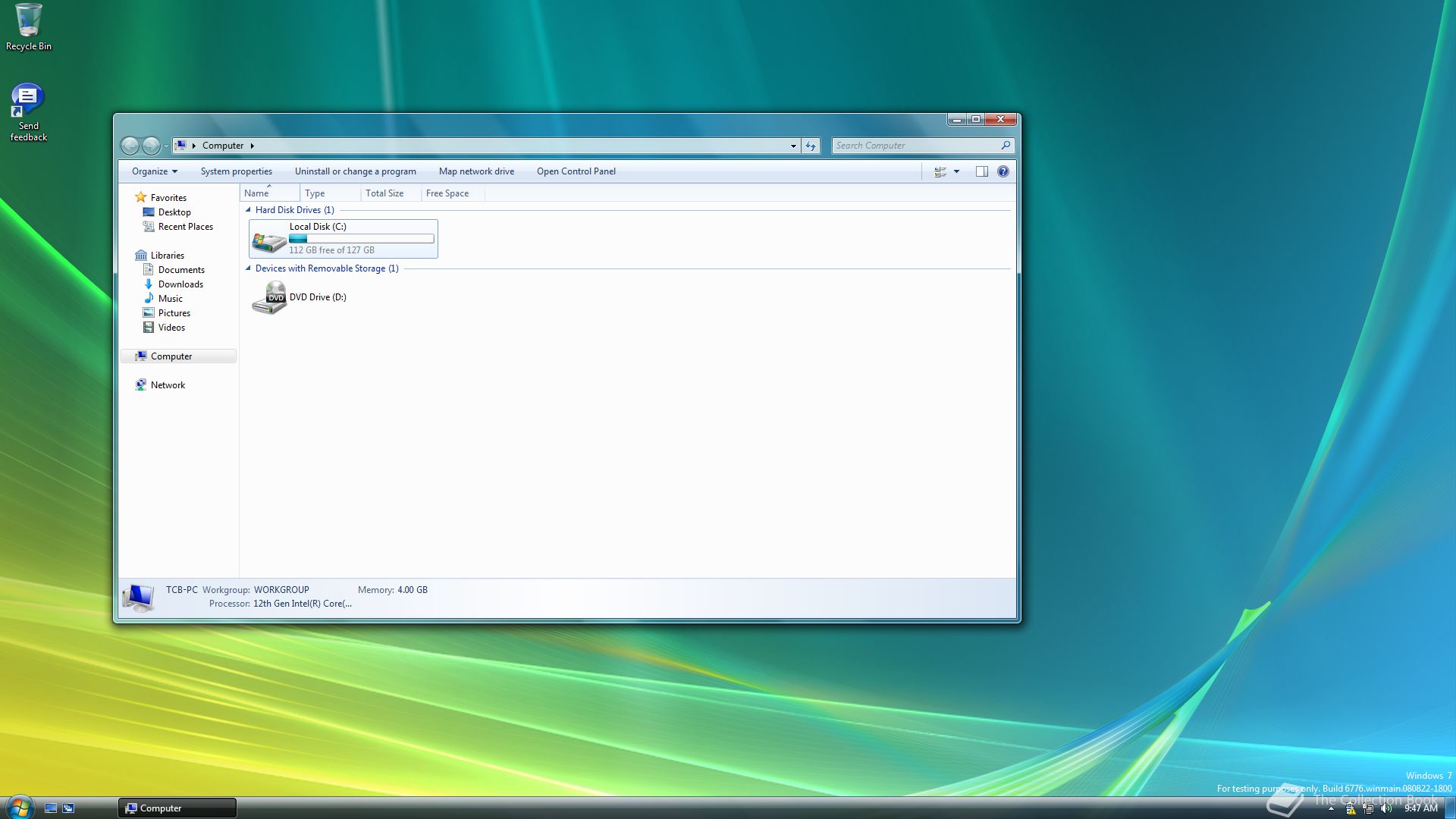Show hidden tray icons arrow
1456x819 pixels.
(x=1331, y=809)
